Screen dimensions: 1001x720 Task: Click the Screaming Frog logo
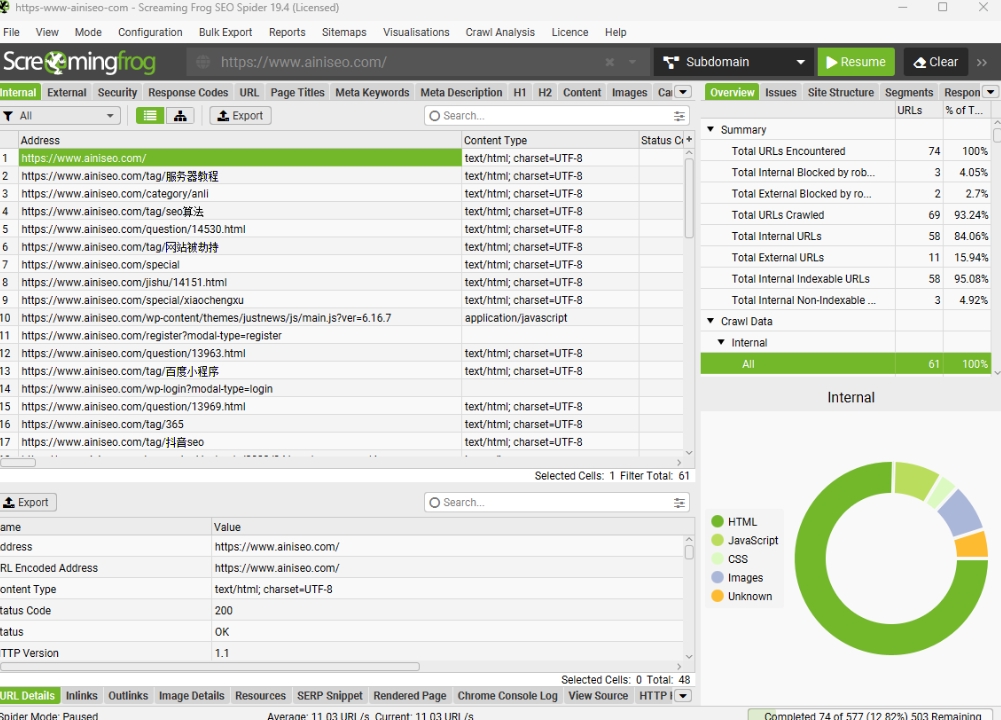(79, 62)
